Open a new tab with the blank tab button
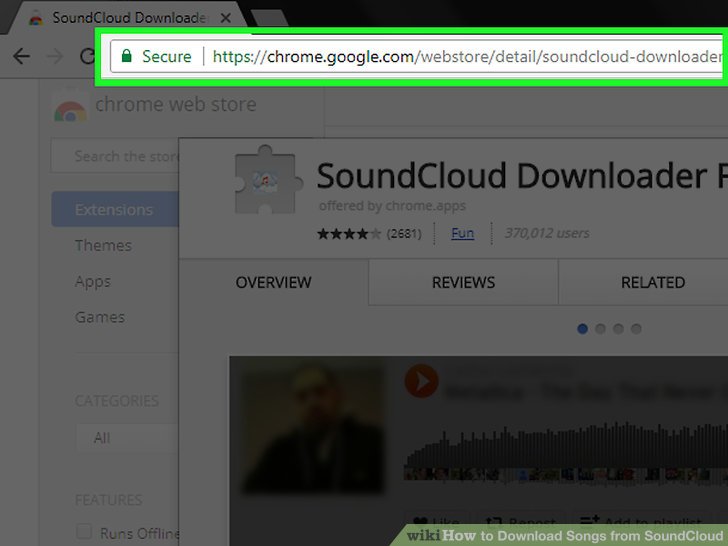 [269, 19]
